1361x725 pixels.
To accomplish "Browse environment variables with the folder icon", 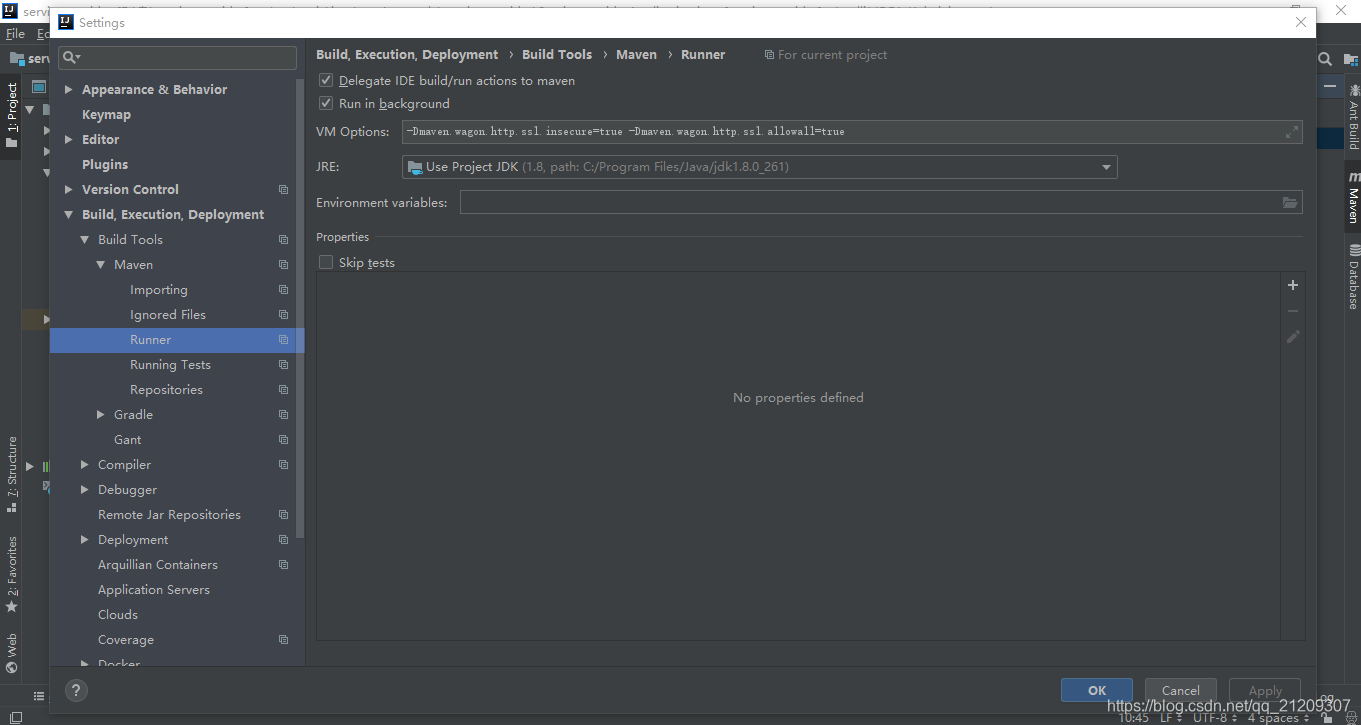I will click(1290, 201).
